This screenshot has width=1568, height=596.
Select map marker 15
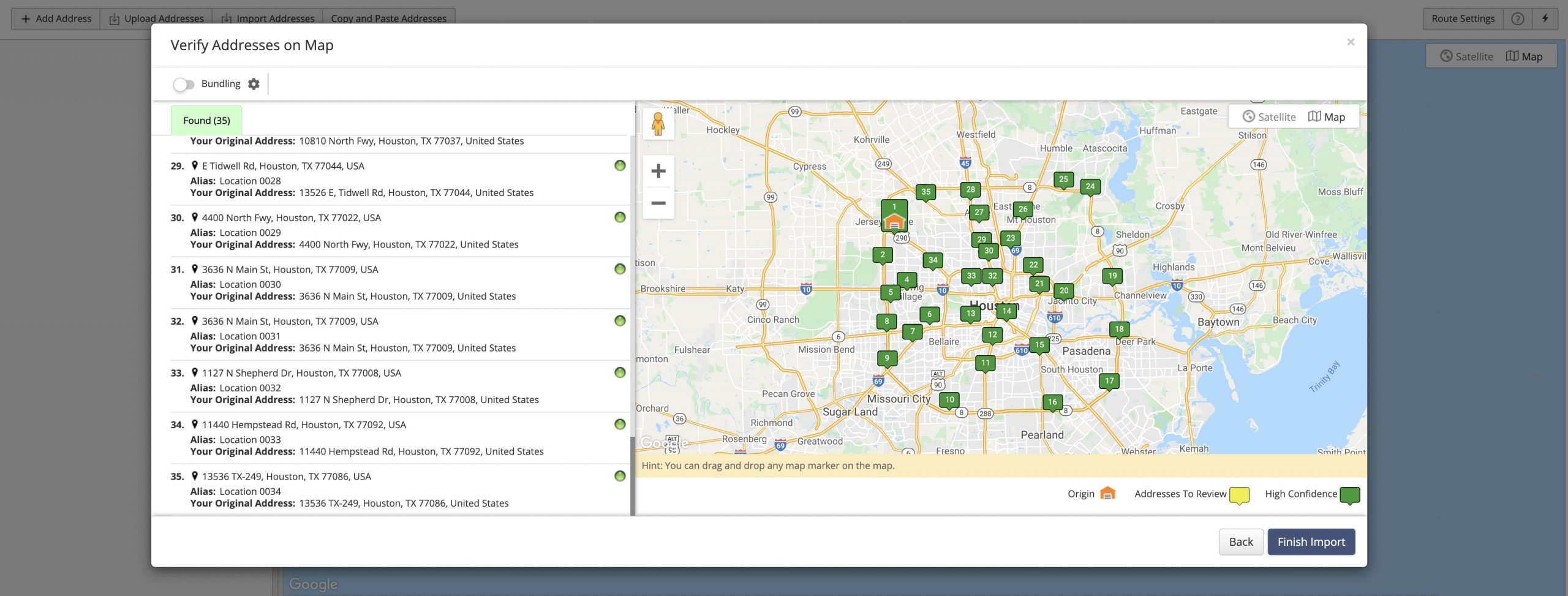pos(1039,345)
